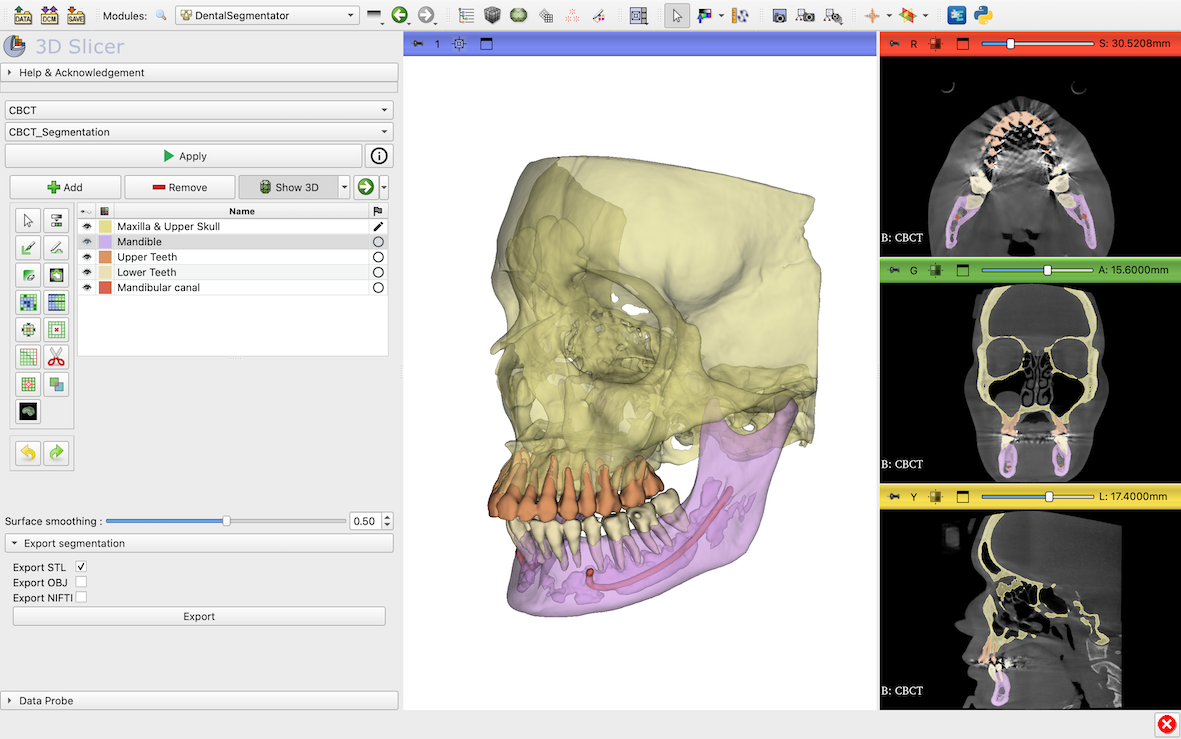Open the Extensions Manager
1181x739 pixels.
pyautogui.click(x=956, y=15)
